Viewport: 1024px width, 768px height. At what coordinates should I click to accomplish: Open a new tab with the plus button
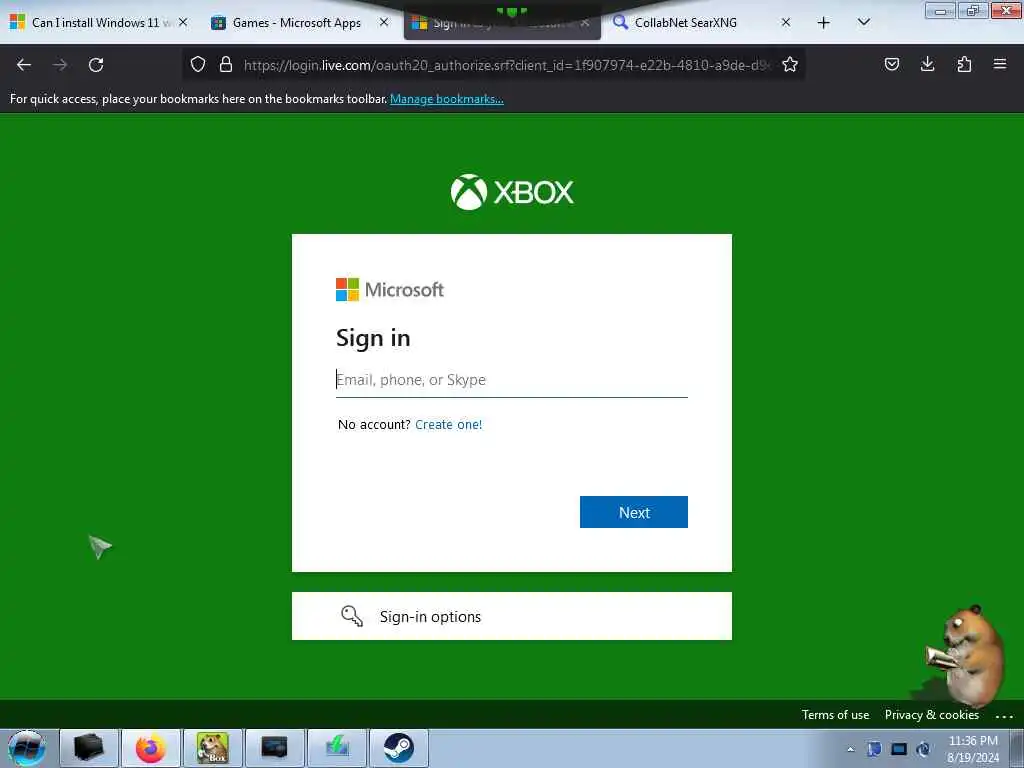824,23
